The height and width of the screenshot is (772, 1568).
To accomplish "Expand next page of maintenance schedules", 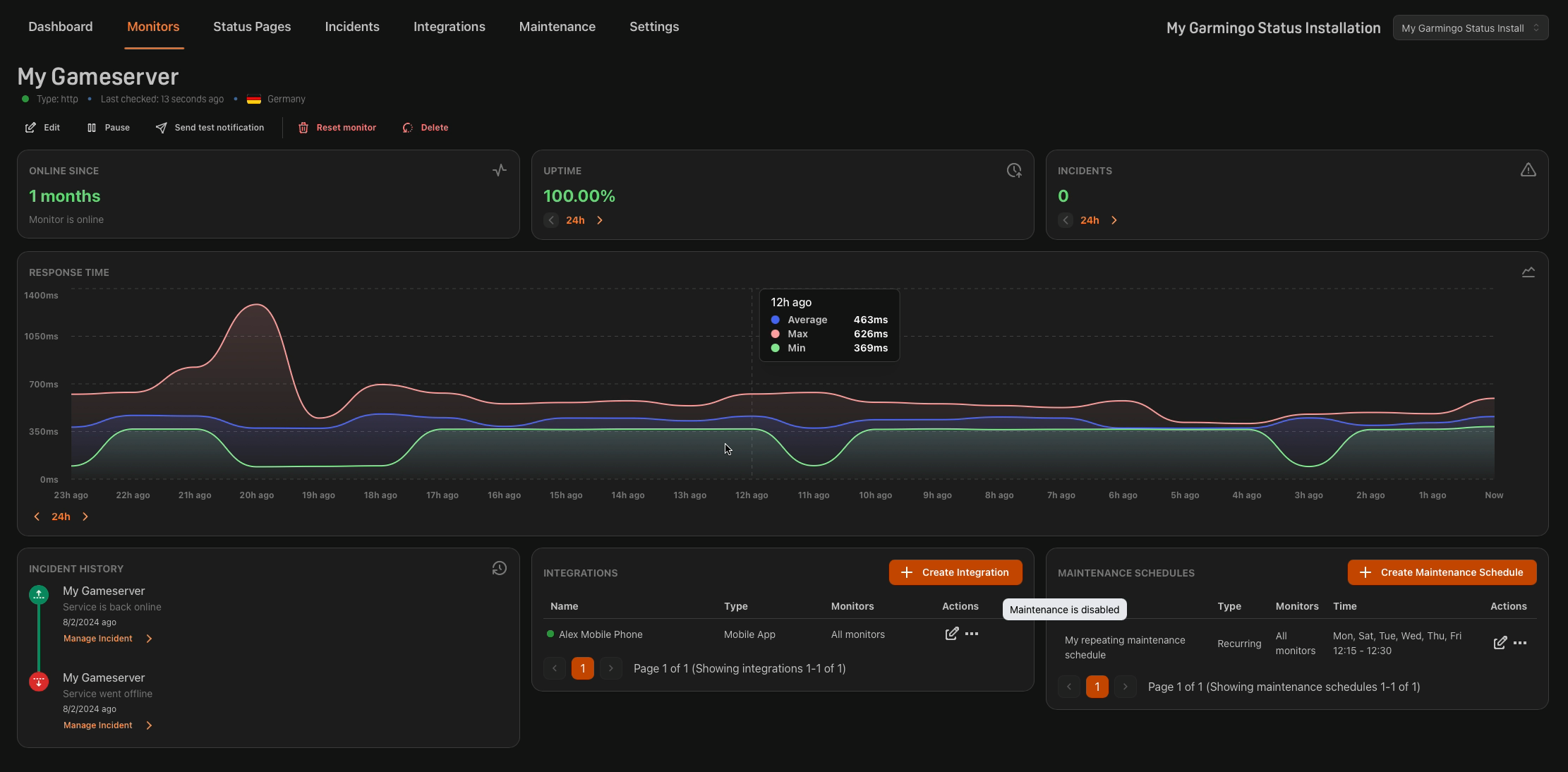I will pyautogui.click(x=1125, y=687).
